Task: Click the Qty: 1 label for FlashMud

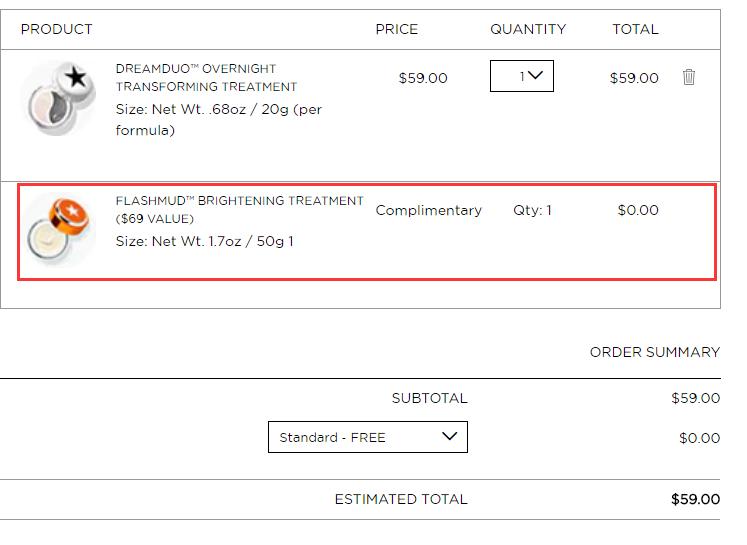Action: coord(532,210)
